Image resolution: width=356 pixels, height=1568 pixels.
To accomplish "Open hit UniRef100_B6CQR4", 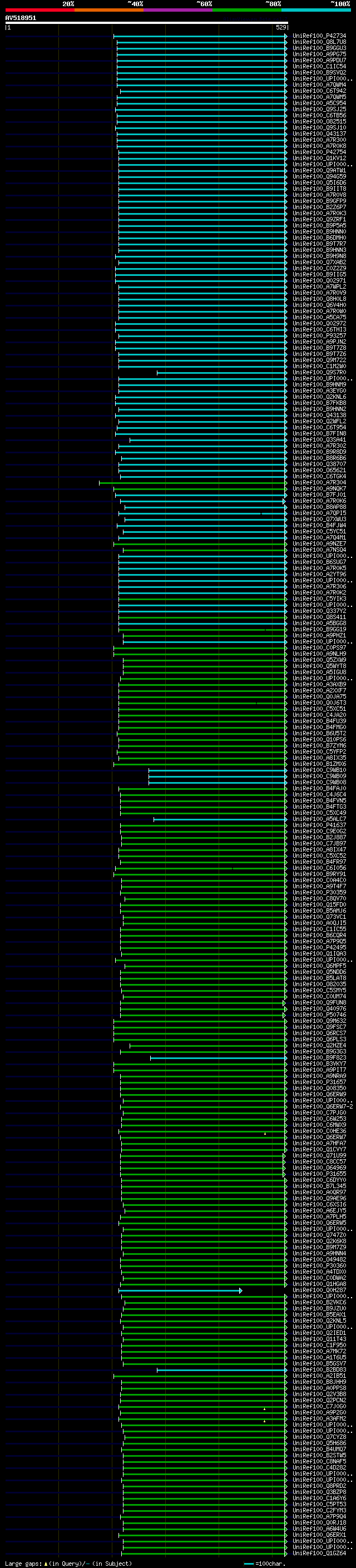I will pos(319,936).
